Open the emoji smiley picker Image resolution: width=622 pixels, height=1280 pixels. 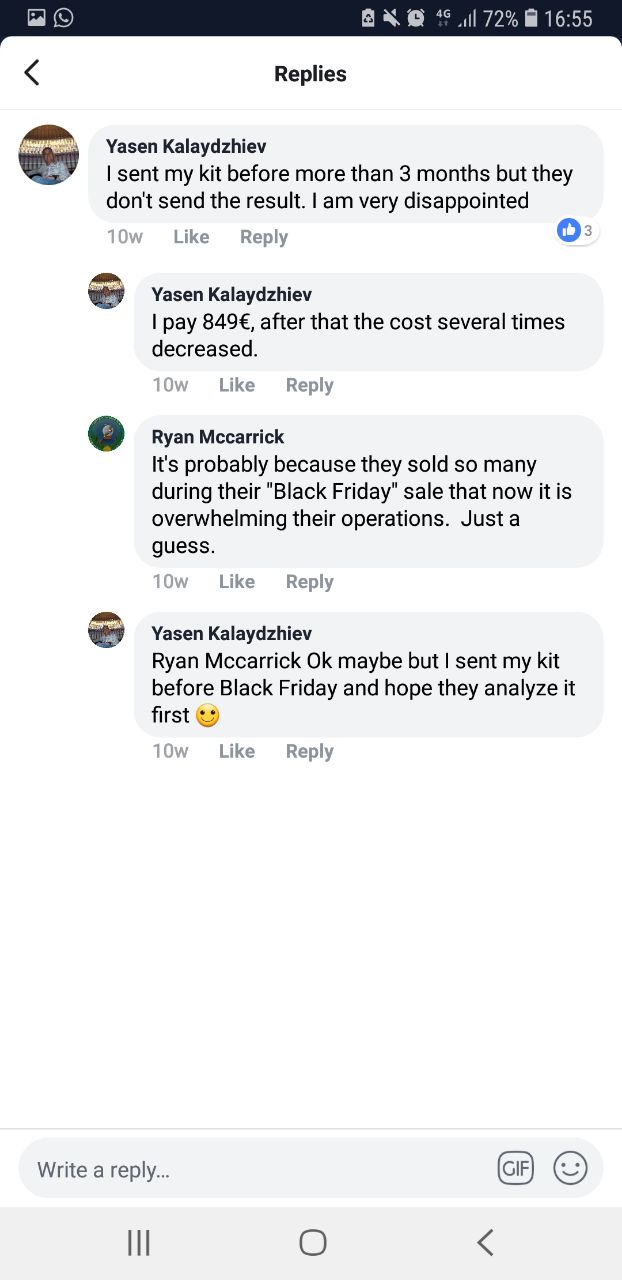(570, 1167)
